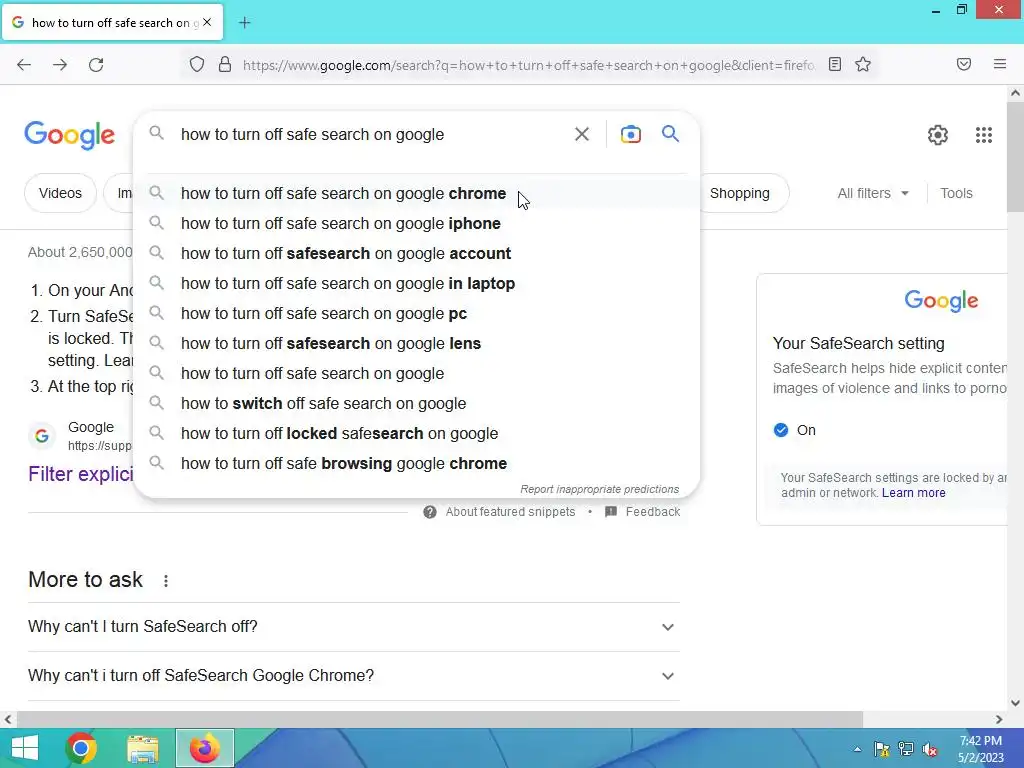This screenshot has height=768, width=1024.
Task: Click the horizontal scrollbar left arrow
Action: pyautogui.click(x=8, y=720)
